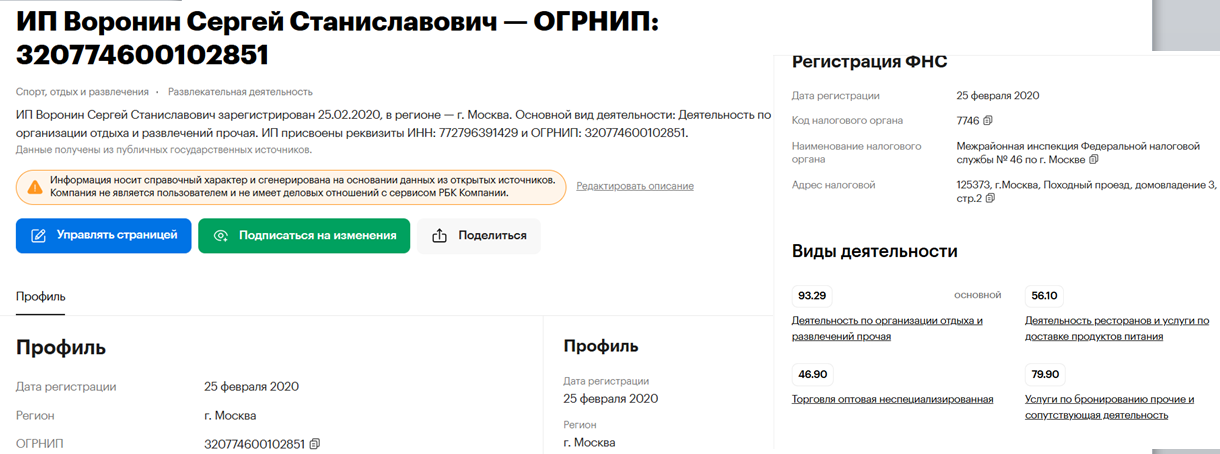Screen dimensions: 1220x454
Task: Select the activity code badge 56.10
Action: click(1044, 296)
